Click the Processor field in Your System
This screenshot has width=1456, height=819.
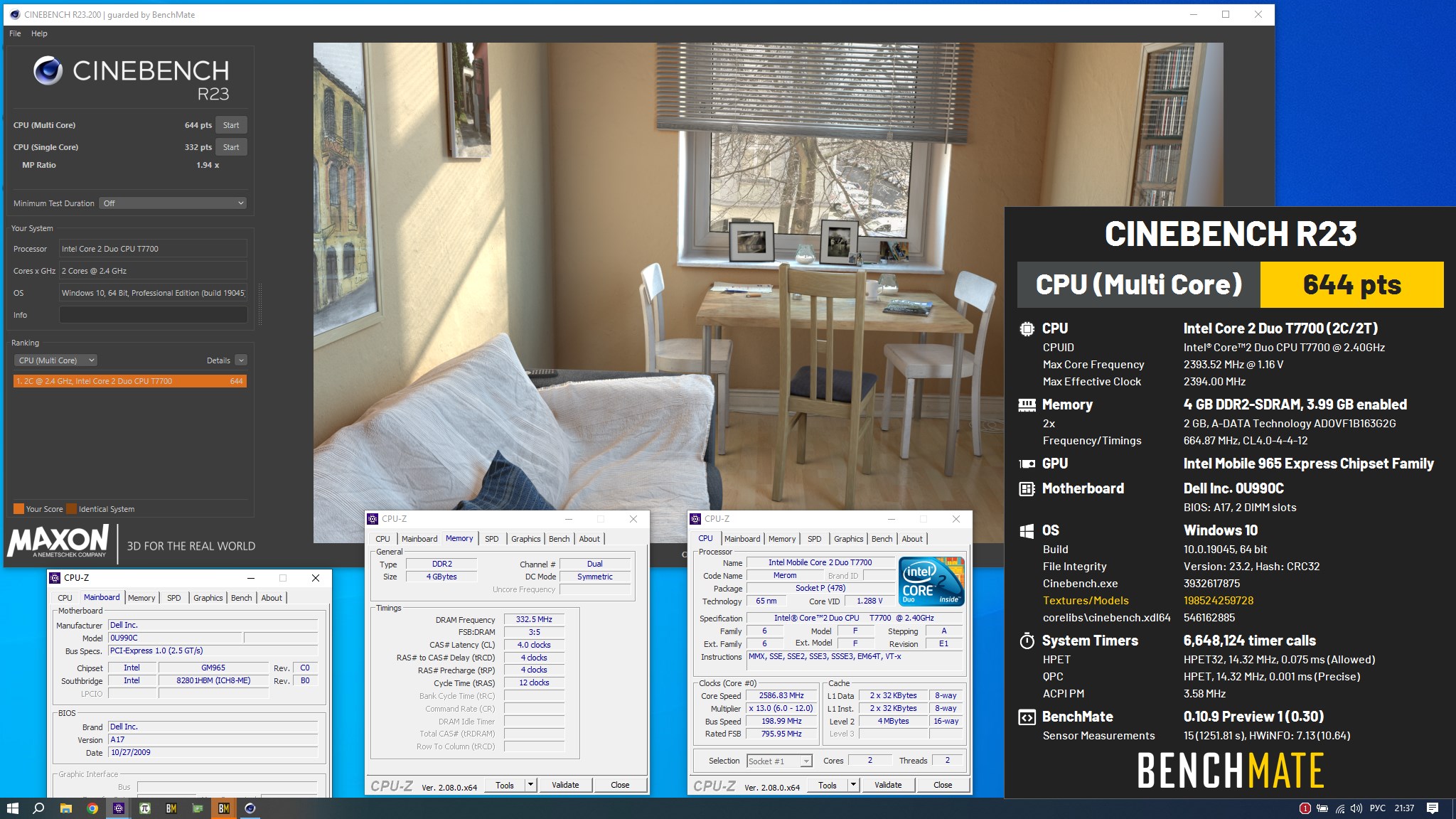(x=153, y=249)
